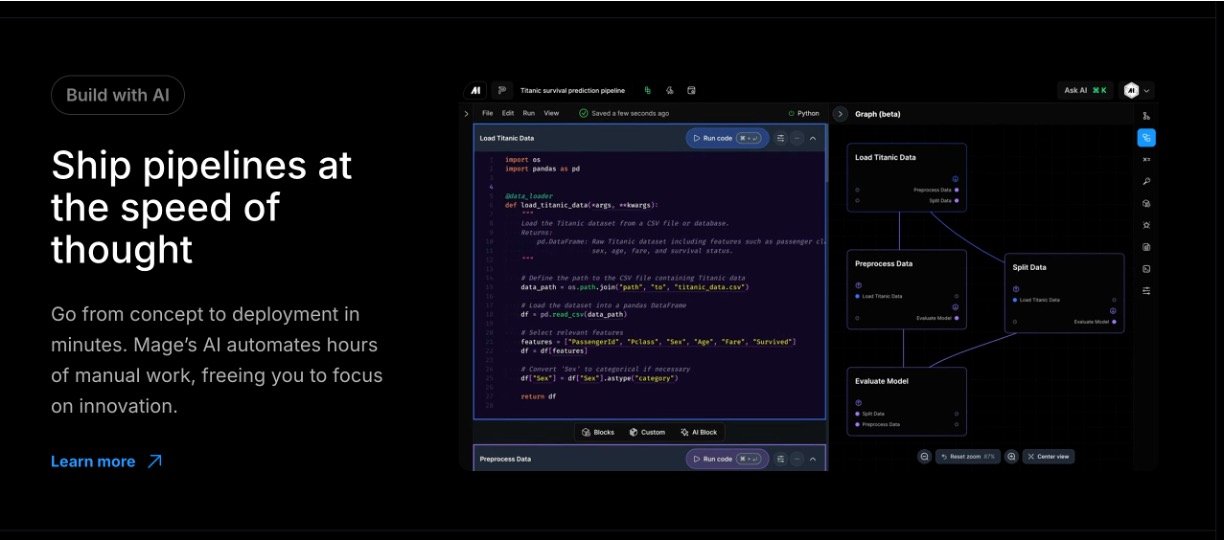The image size is (1224, 540).
Task: Open the terminal icon in right sidebar
Action: 1146,268
